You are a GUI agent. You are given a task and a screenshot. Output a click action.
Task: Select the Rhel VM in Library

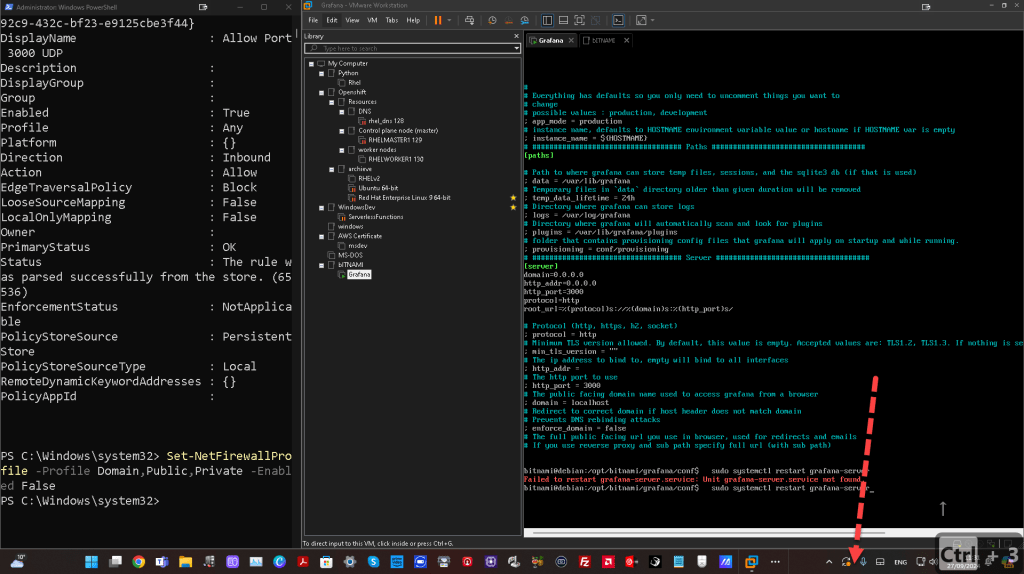(x=354, y=83)
